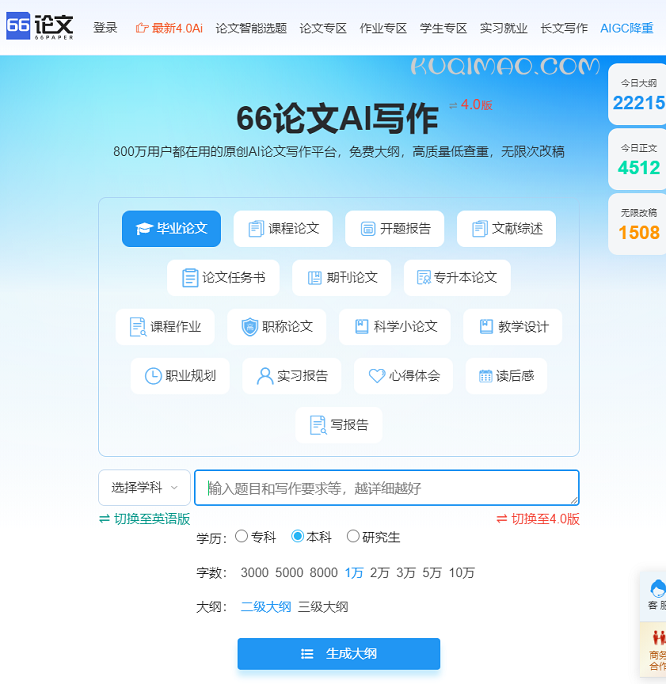Click the graduation cap icon on 毕业论文
666x684 pixels.
(x=144, y=229)
